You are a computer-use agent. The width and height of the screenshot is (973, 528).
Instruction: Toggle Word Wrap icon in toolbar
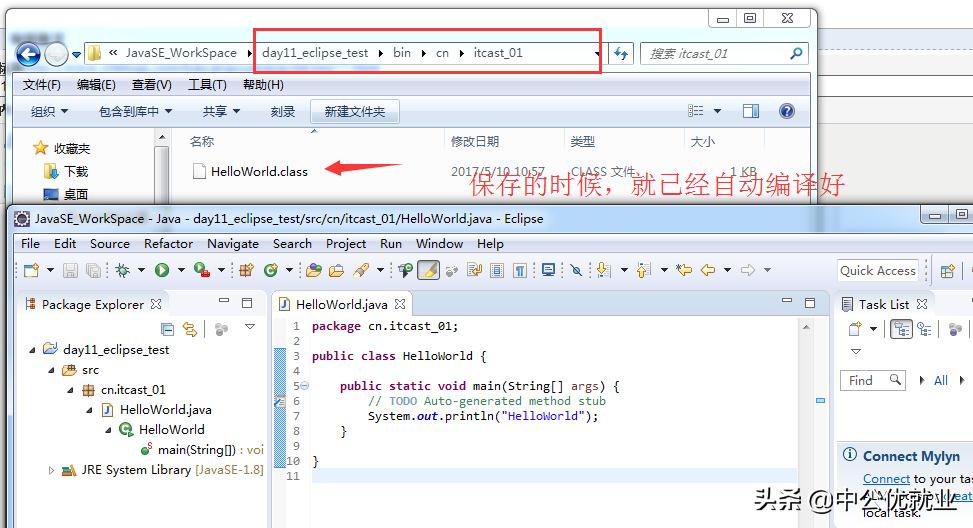pos(475,270)
